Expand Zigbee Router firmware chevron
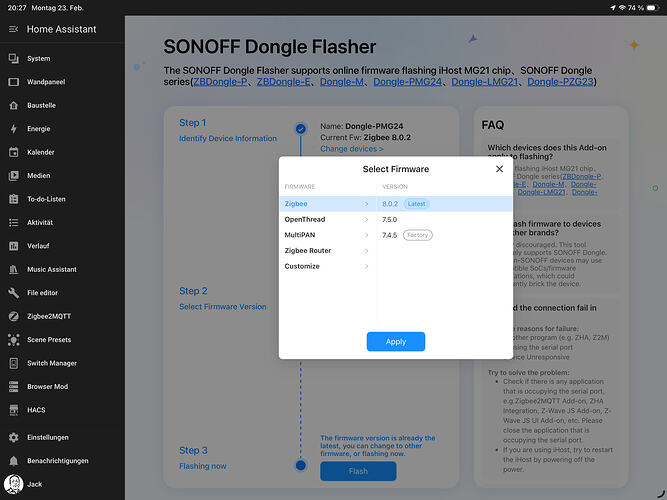Viewport: 667px width, 500px height. pos(366,251)
